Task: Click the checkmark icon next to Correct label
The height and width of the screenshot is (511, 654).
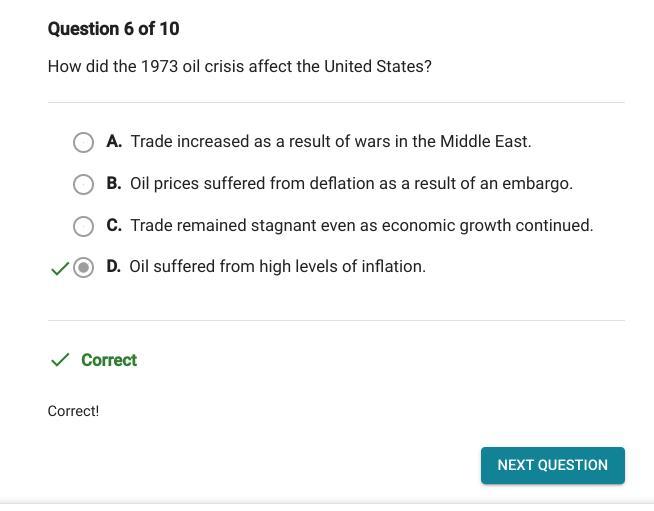Action: (60, 360)
